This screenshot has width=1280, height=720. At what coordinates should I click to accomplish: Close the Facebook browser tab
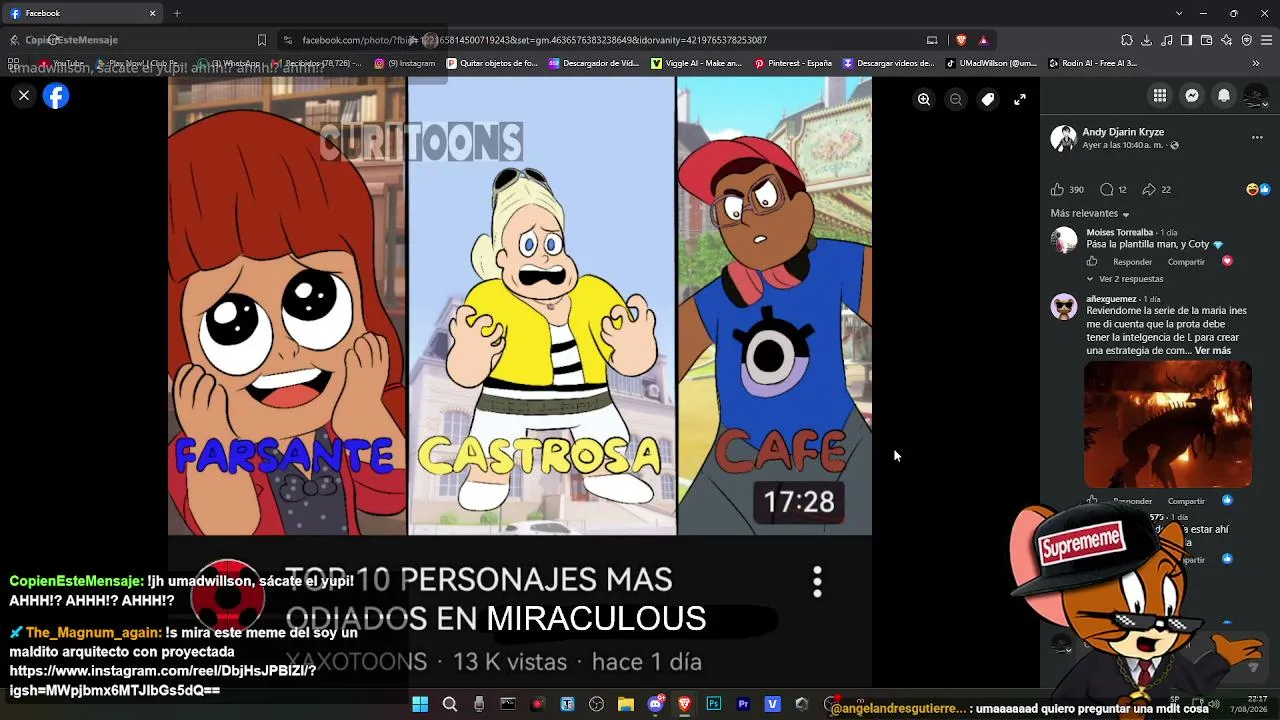(x=152, y=13)
